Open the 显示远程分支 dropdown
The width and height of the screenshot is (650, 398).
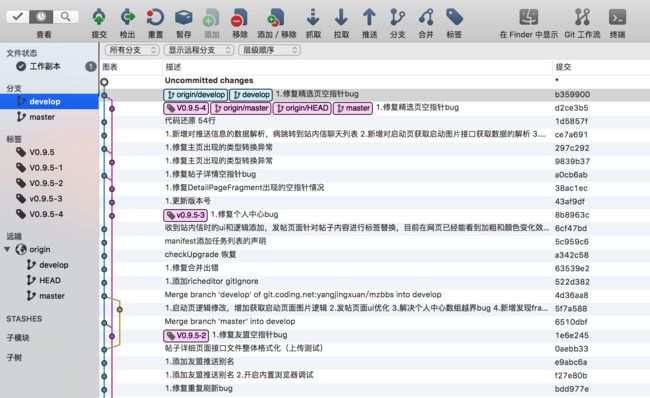[199, 50]
